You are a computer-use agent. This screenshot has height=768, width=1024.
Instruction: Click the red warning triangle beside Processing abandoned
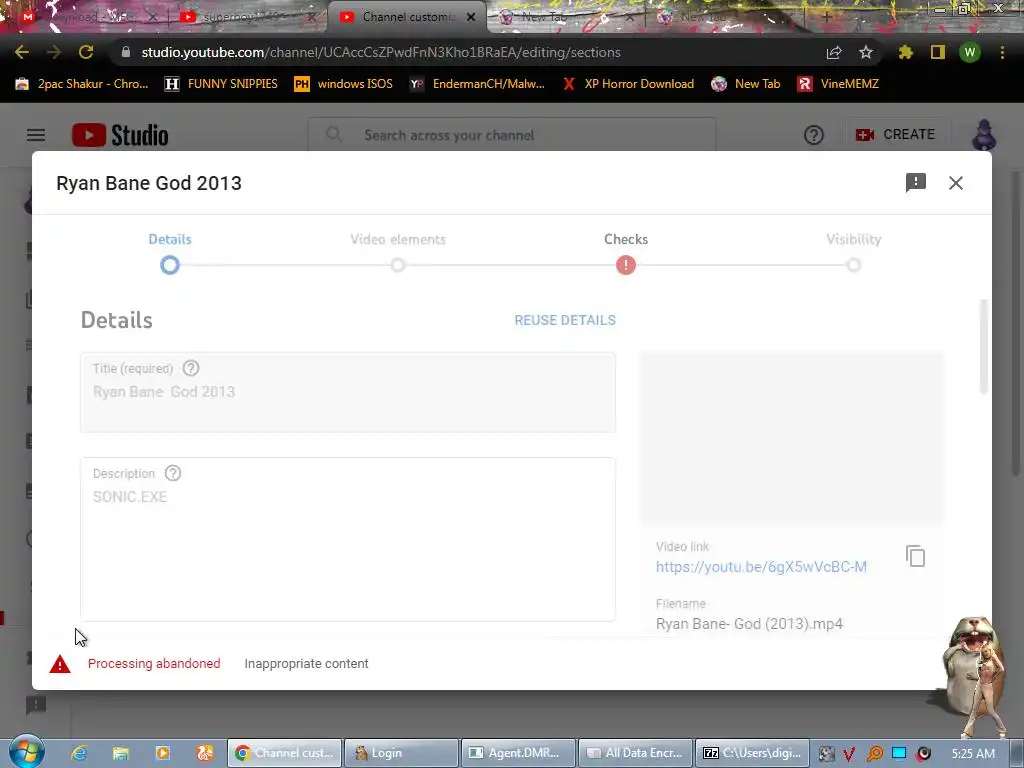click(x=60, y=664)
